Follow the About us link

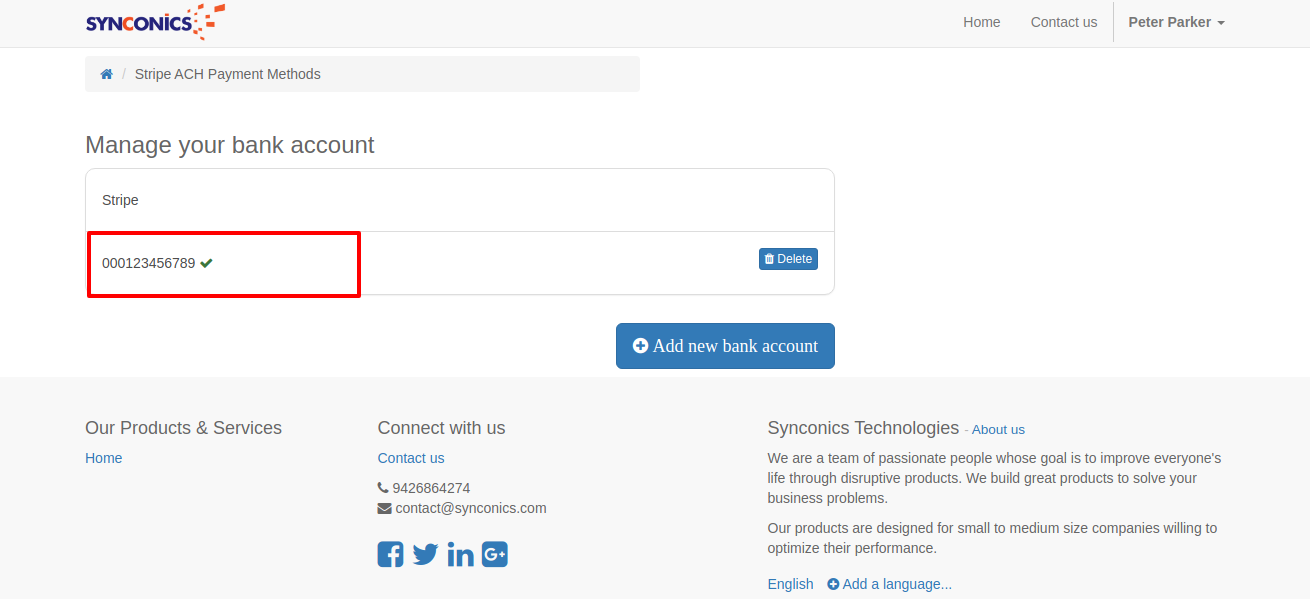[x=998, y=430]
